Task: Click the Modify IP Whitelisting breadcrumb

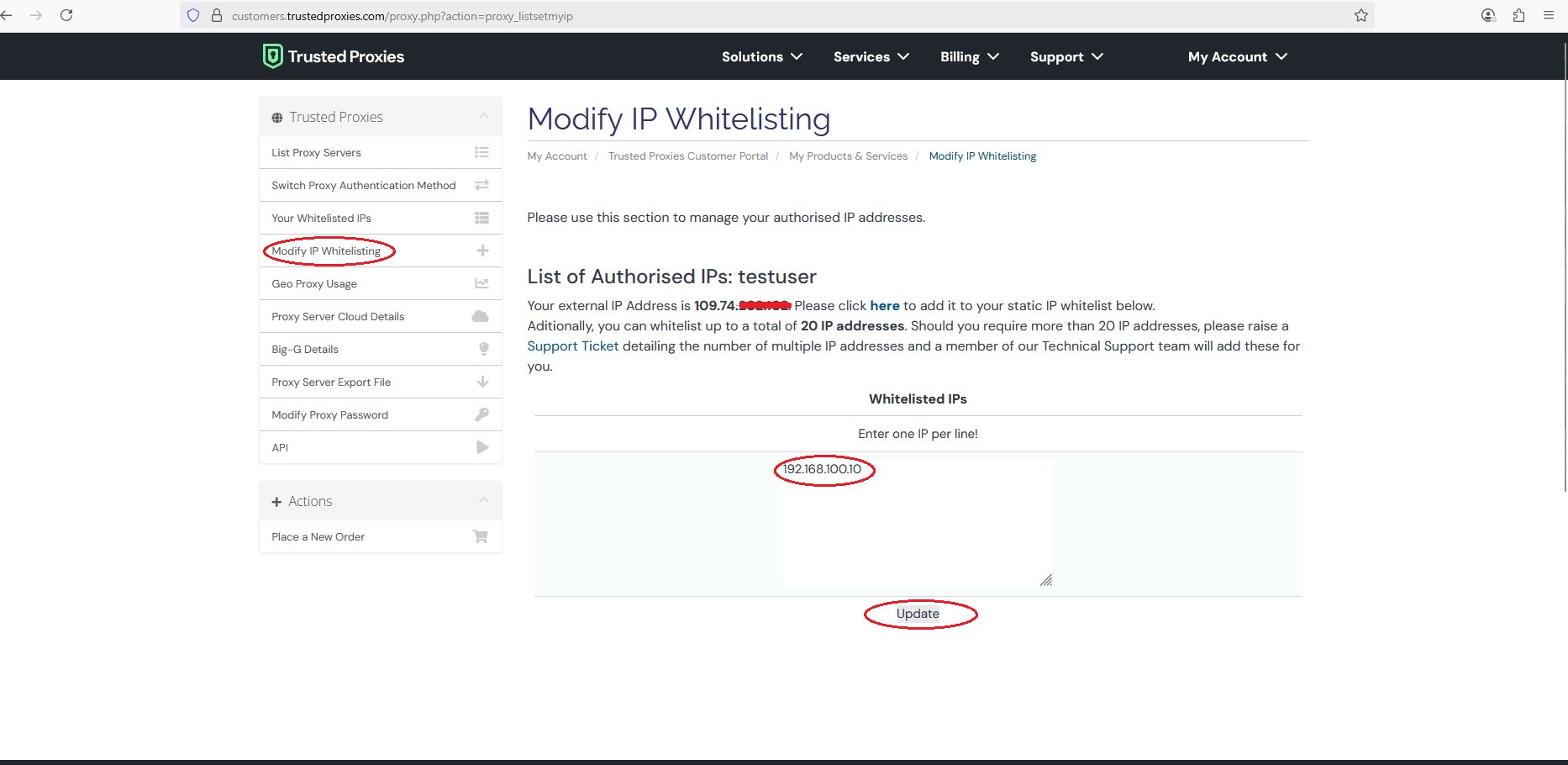Action: [x=982, y=156]
